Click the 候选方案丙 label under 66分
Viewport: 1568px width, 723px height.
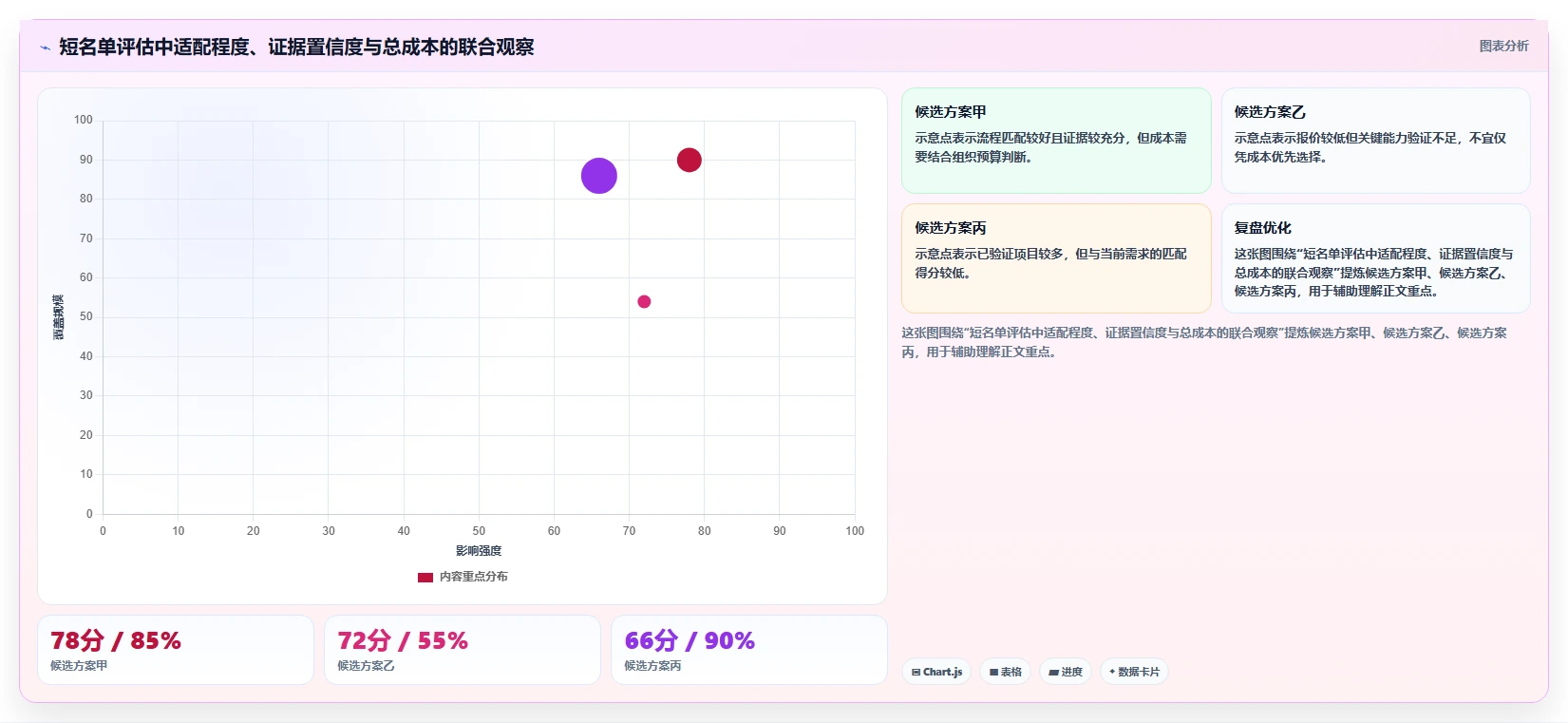click(652, 666)
